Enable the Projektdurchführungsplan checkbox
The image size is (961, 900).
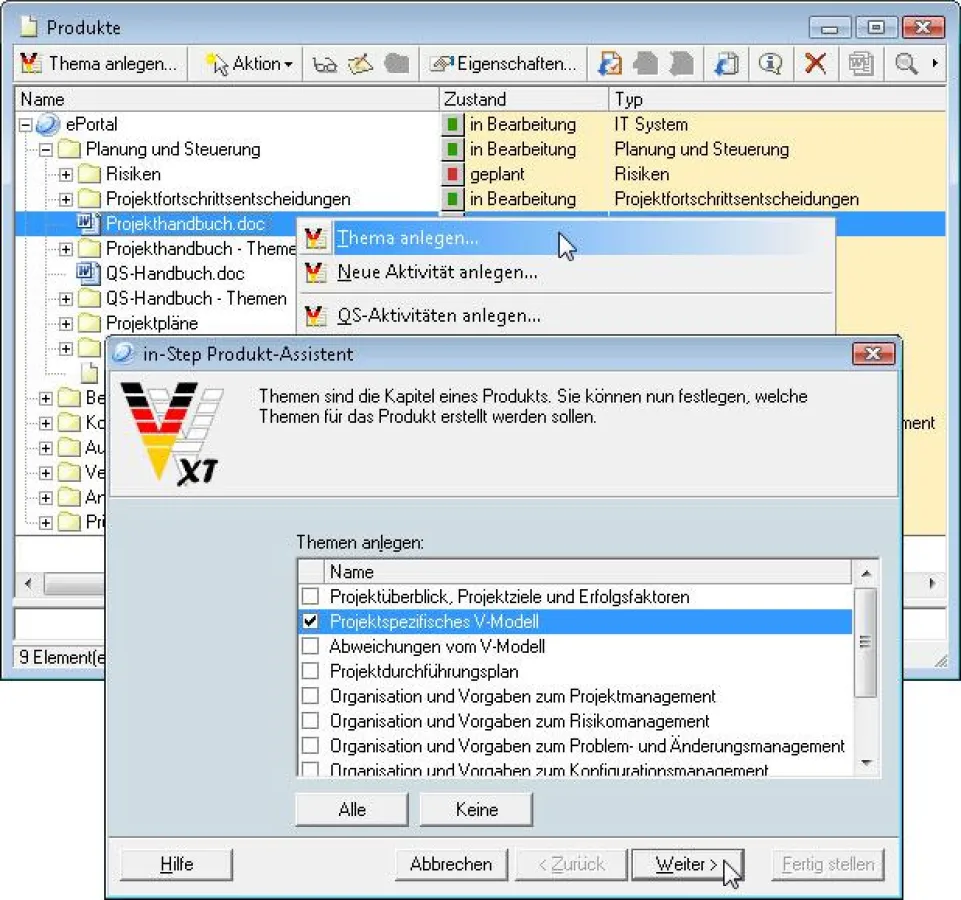coord(311,672)
